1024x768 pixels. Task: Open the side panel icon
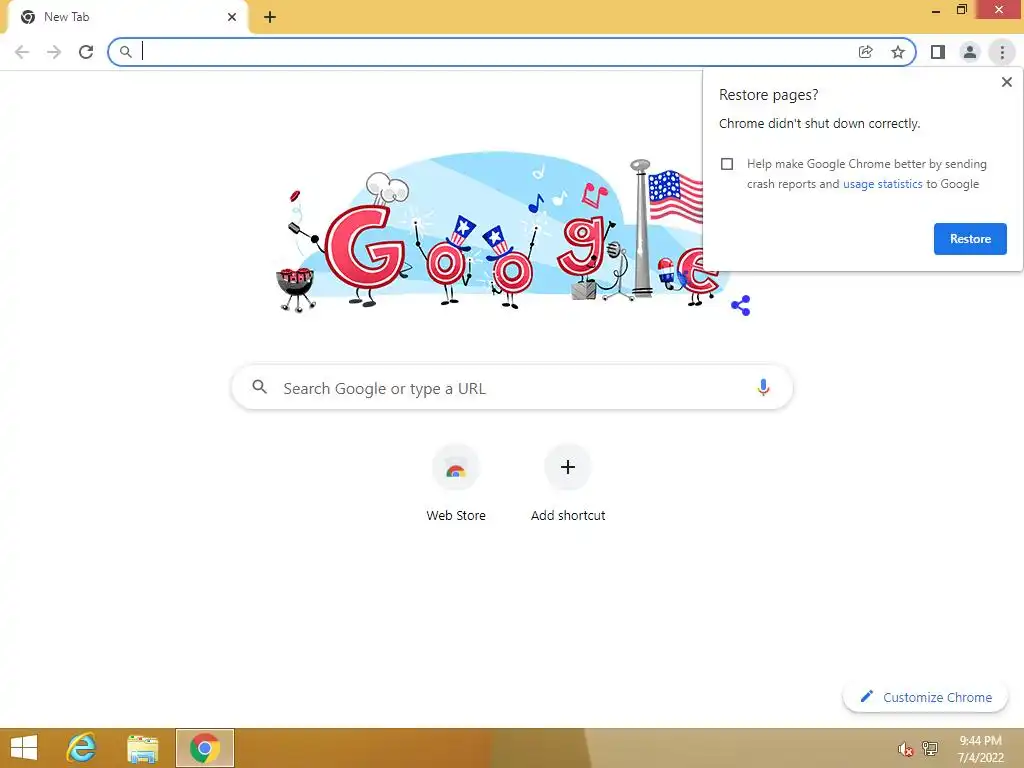point(938,52)
